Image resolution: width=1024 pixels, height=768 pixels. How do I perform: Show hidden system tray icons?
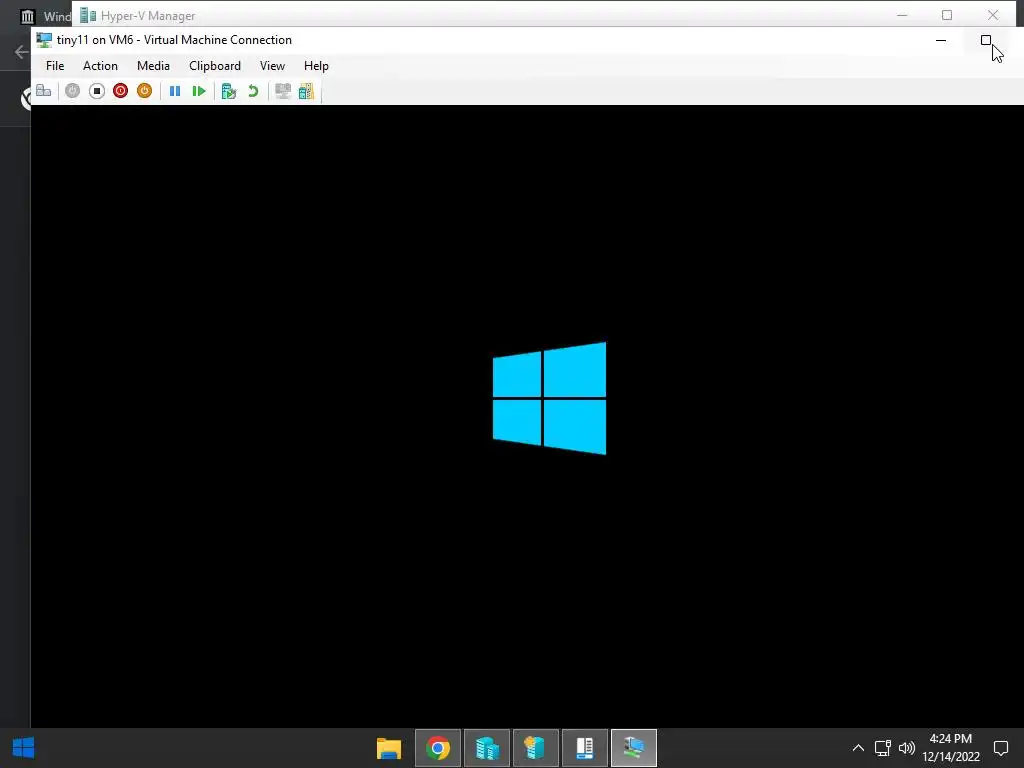coord(858,748)
